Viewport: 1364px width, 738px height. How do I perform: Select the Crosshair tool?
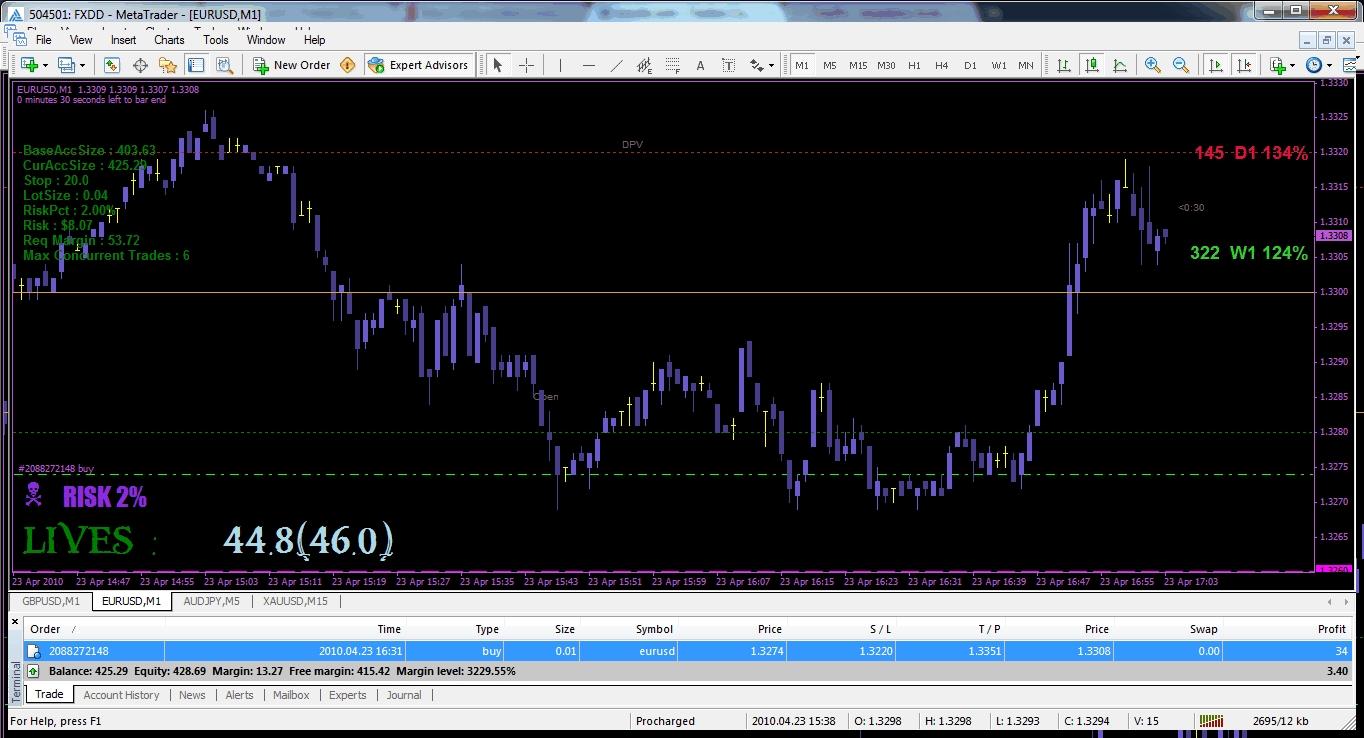click(526, 65)
